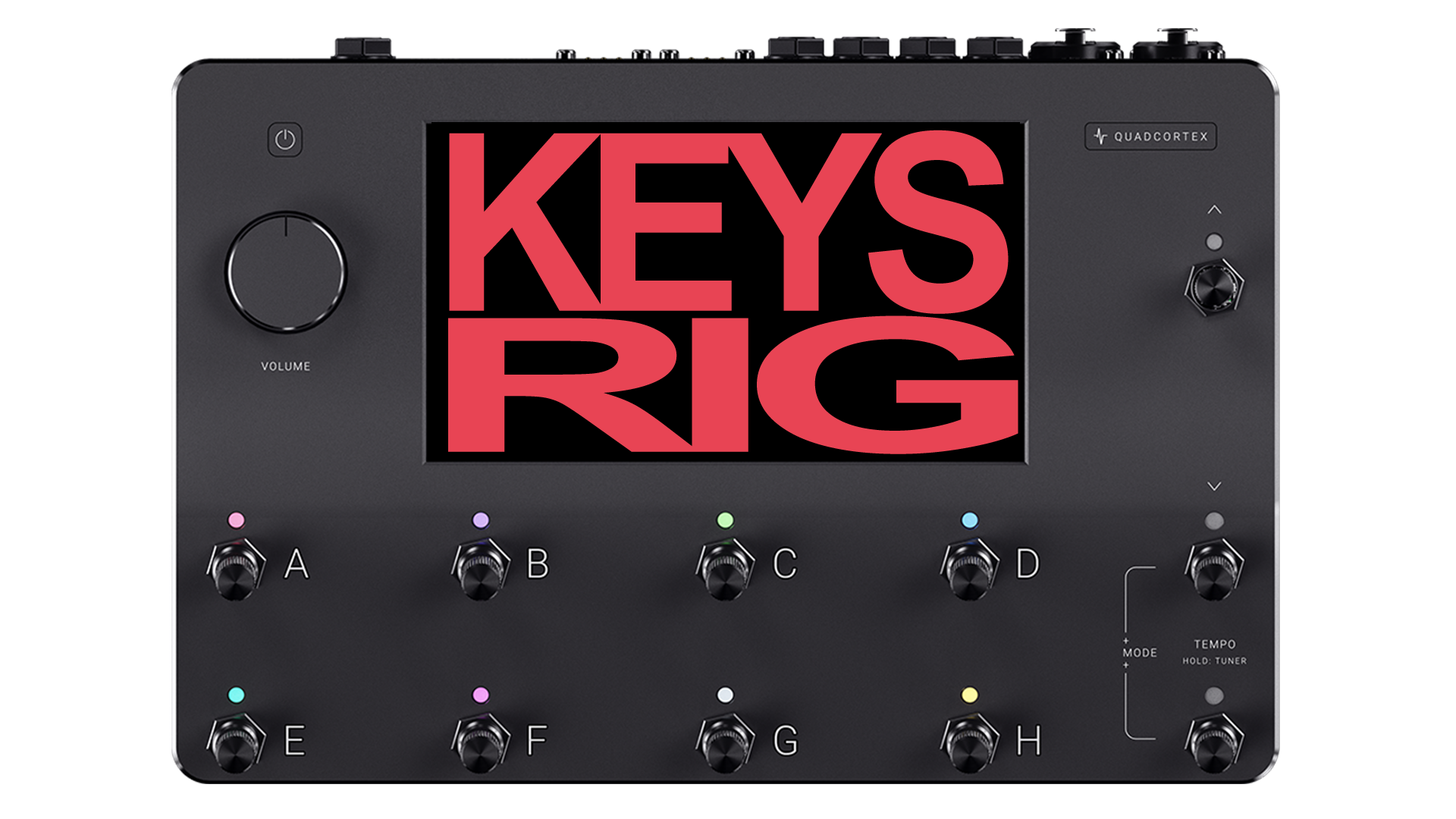The width and height of the screenshot is (1456, 819).
Task: Click the pink LED above footswitch A
Action: tap(237, 520)
